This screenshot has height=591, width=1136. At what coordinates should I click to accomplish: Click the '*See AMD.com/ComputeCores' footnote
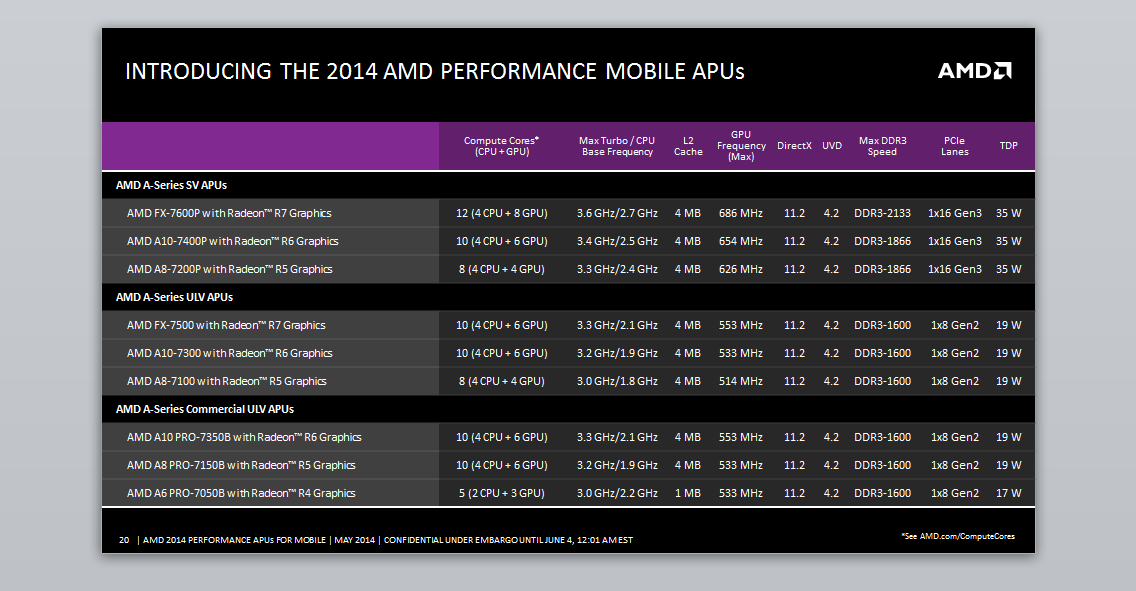[958, 537]
